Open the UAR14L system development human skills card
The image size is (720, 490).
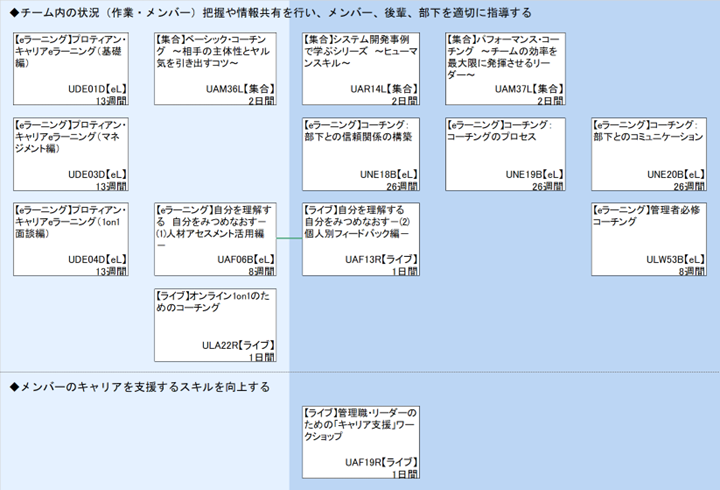click(x=361, y=69)
